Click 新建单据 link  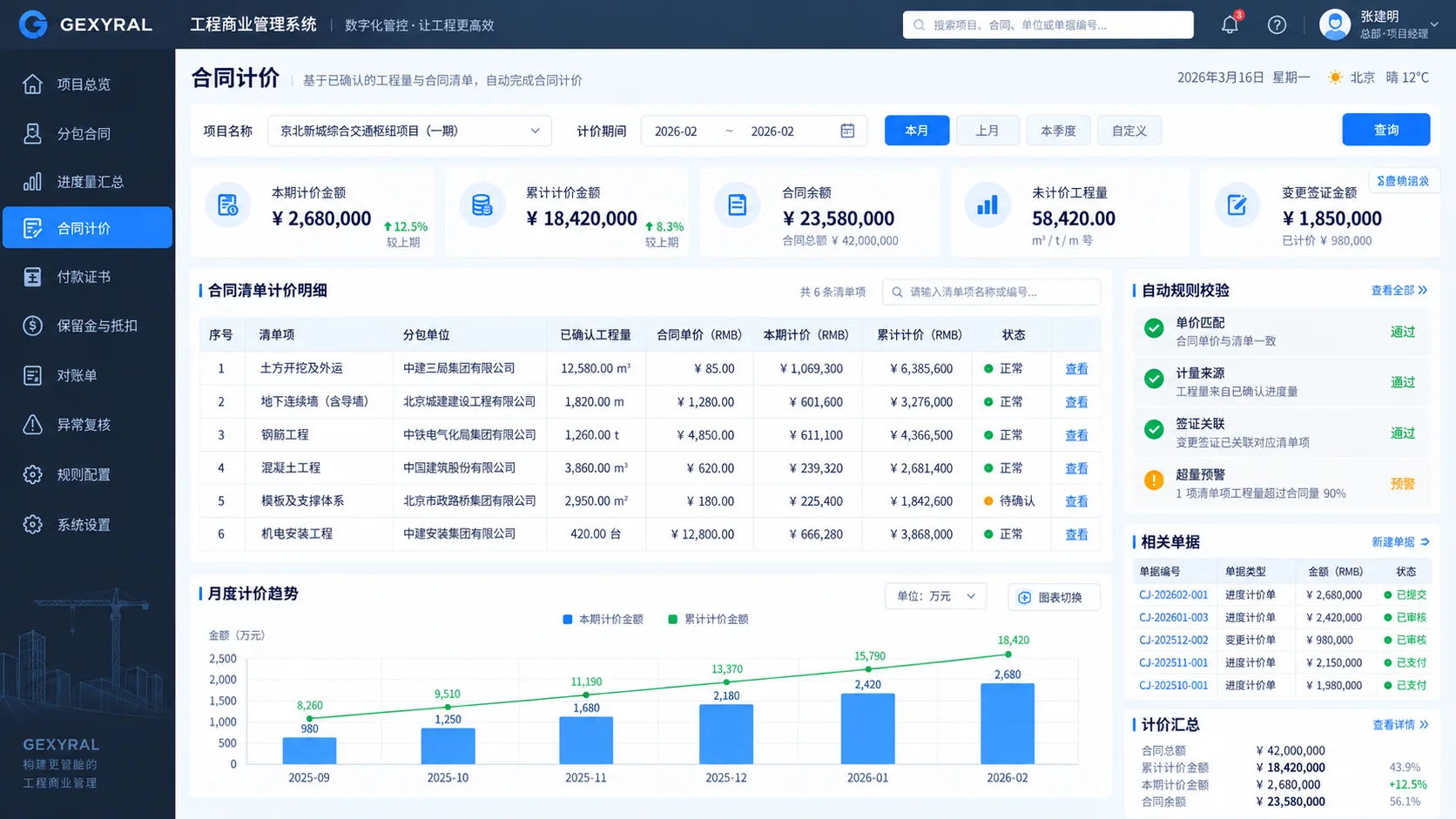[x=1400, y=542]
